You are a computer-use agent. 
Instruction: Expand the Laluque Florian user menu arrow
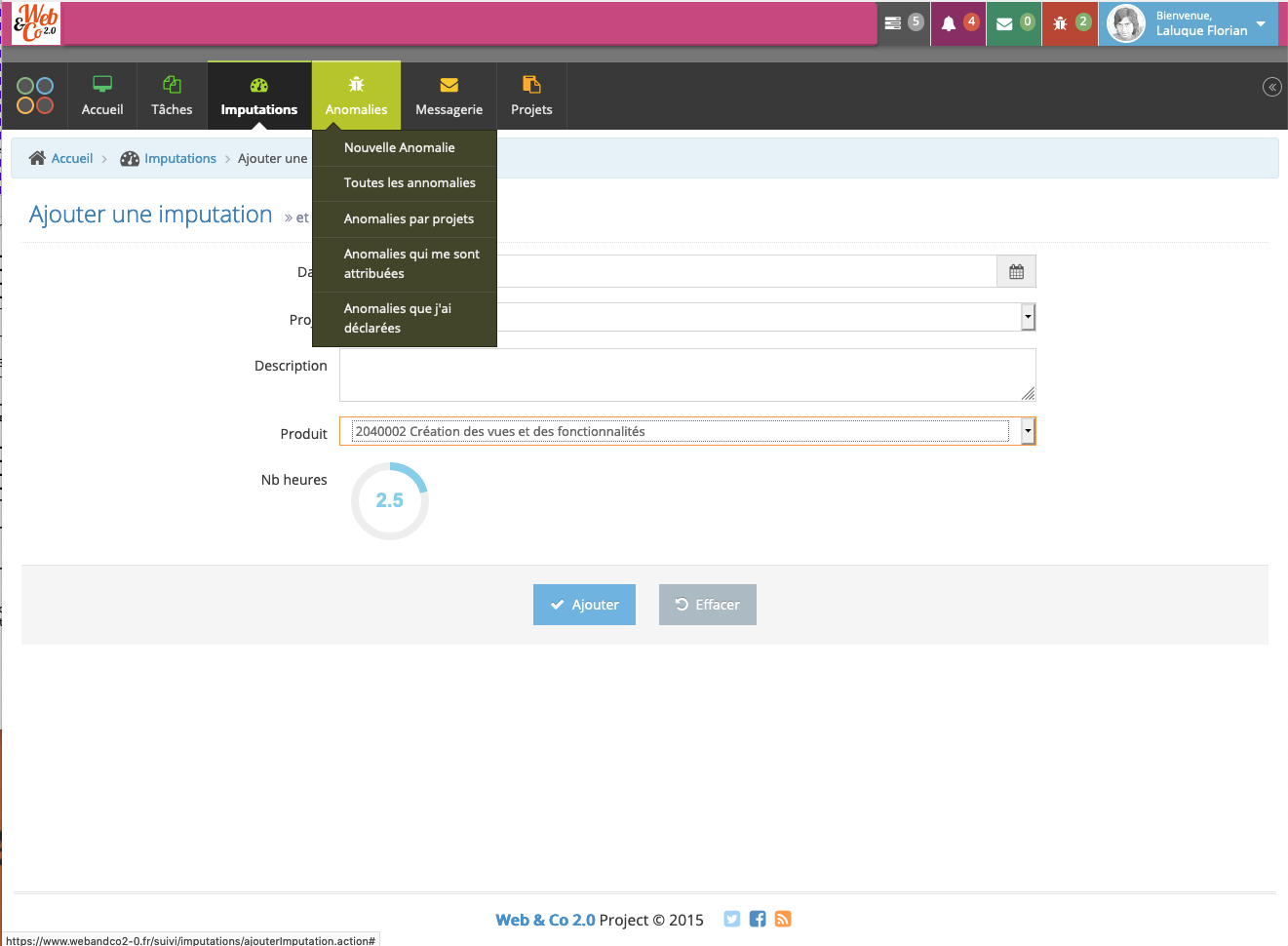[x=1261, y=23]
